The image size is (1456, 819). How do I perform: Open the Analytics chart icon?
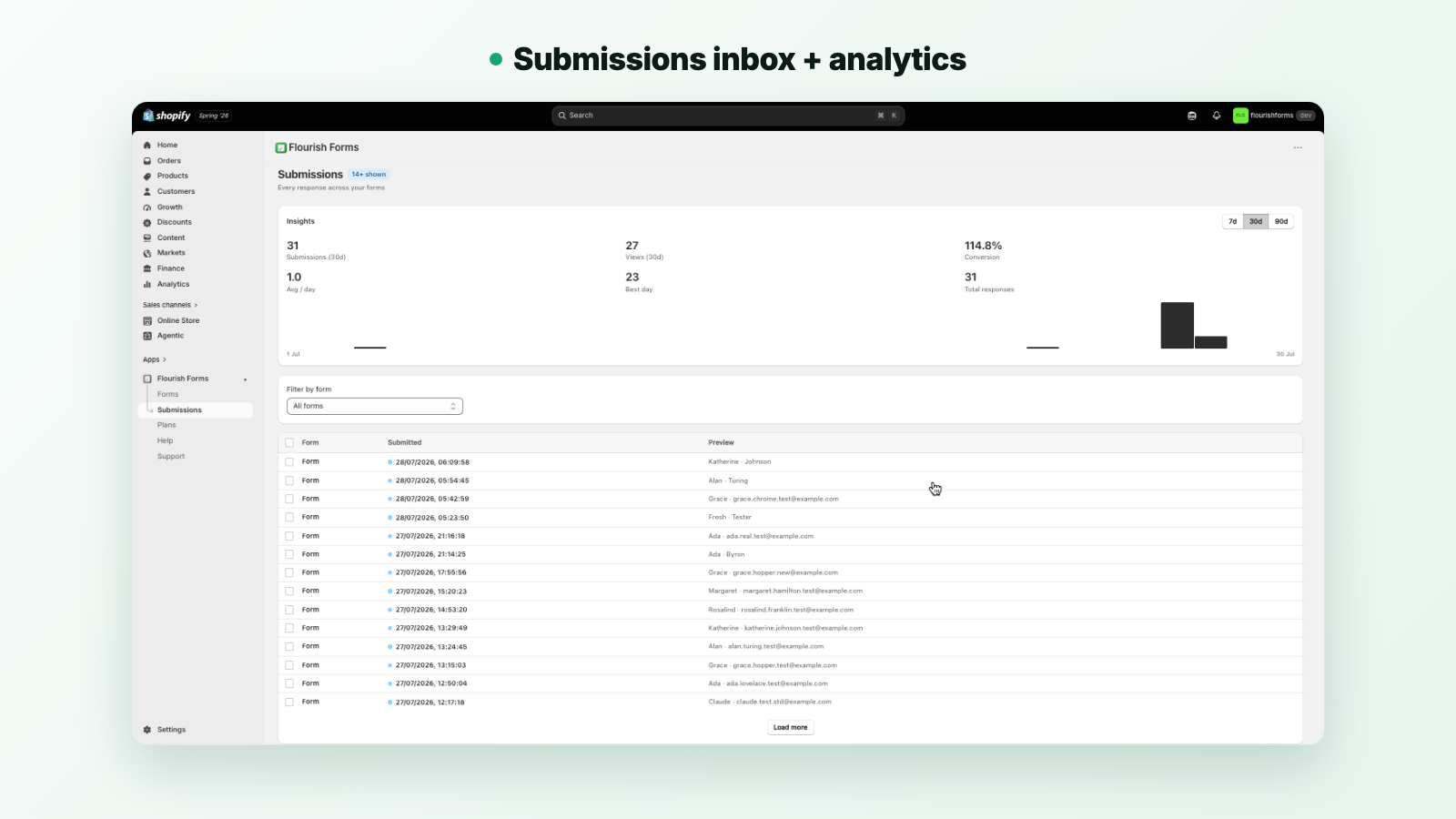click(147, 284)
